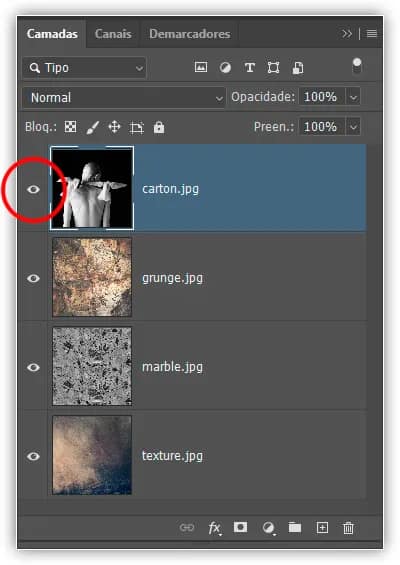
Task: Click the Opacidade 100% value field
Action: pyautogui.click(x=322, y=97)
